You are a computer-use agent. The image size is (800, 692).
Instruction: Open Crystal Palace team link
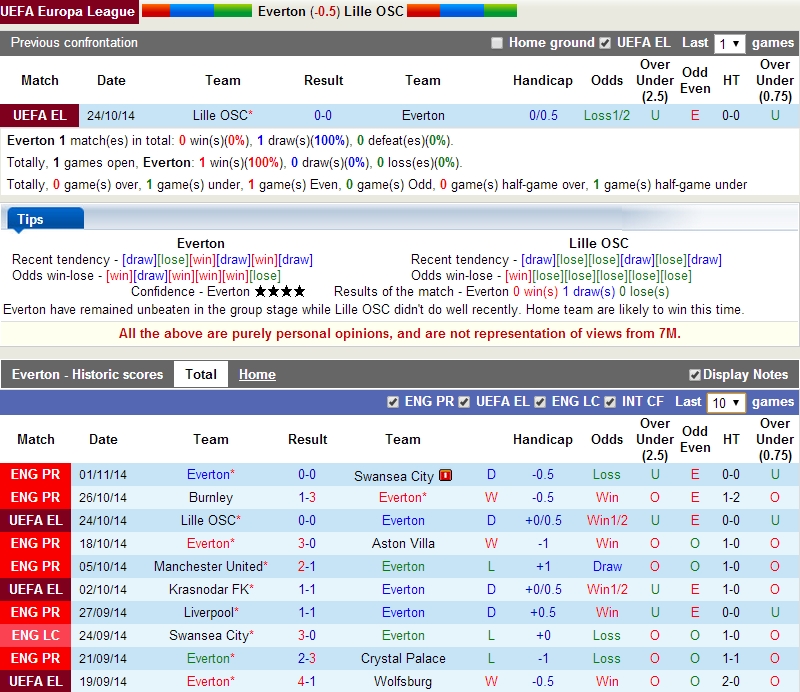tap(403, 658)
